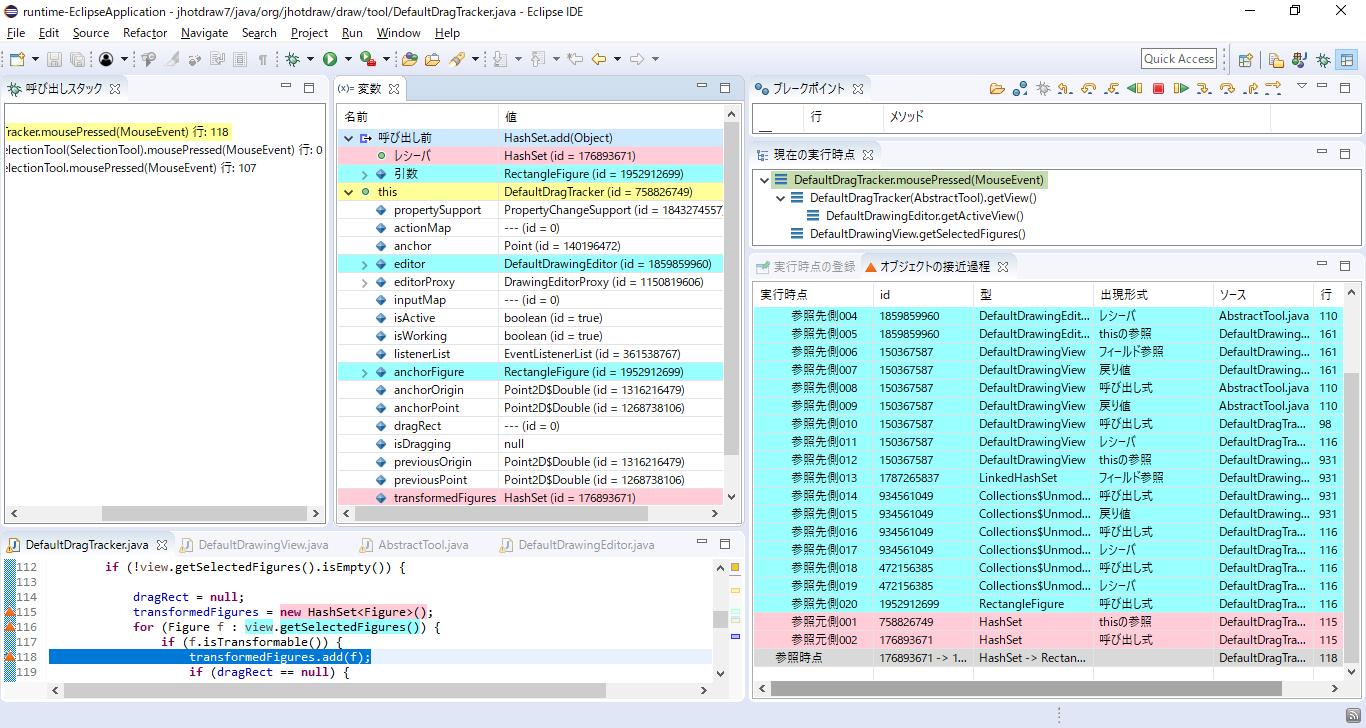Click the Quick Access search field
Viewport: 1366px width, 728px height.
[1179, 59]
